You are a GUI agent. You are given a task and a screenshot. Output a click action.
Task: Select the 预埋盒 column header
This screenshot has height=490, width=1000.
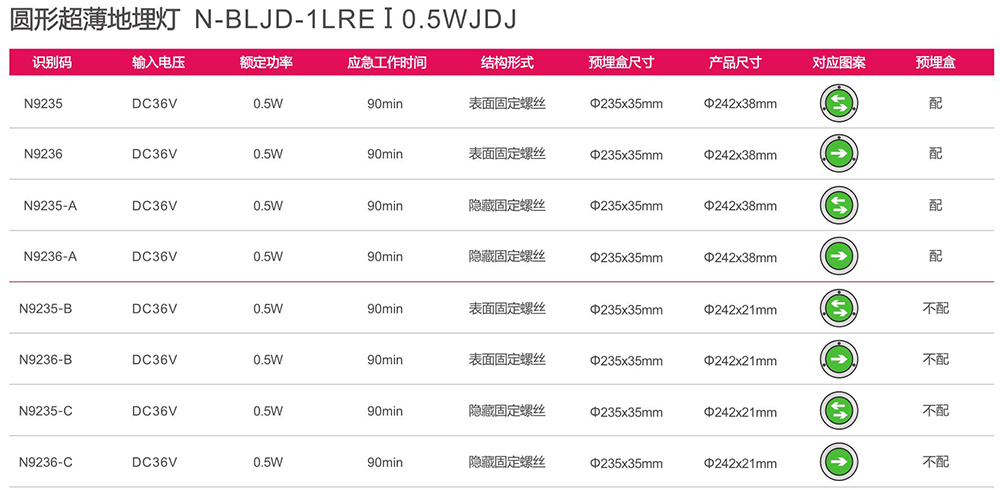pos(935,63)
